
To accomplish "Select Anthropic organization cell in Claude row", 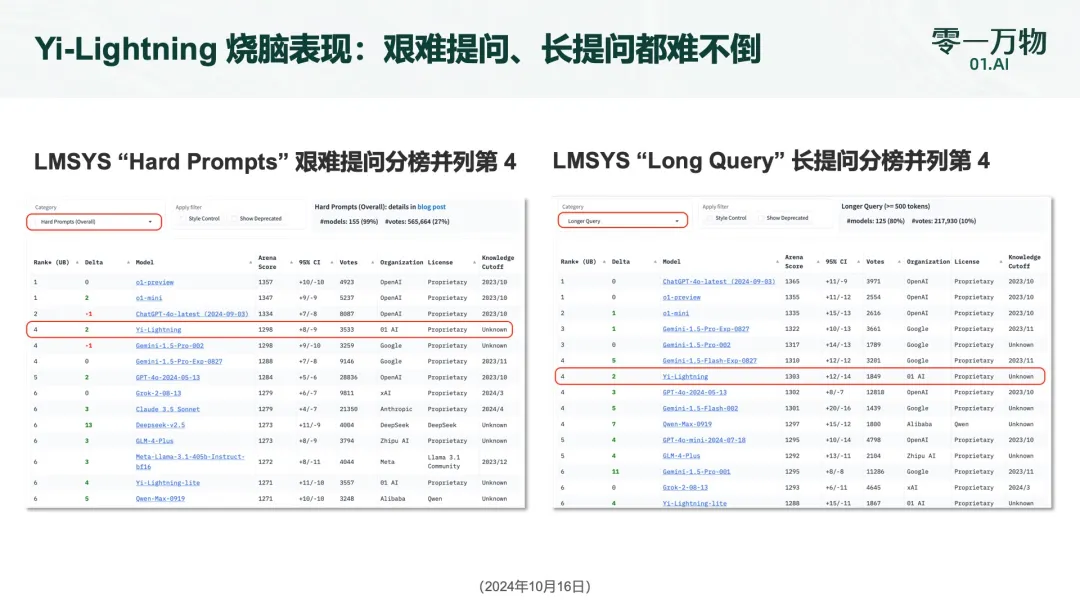I will (x=396, y=409).
